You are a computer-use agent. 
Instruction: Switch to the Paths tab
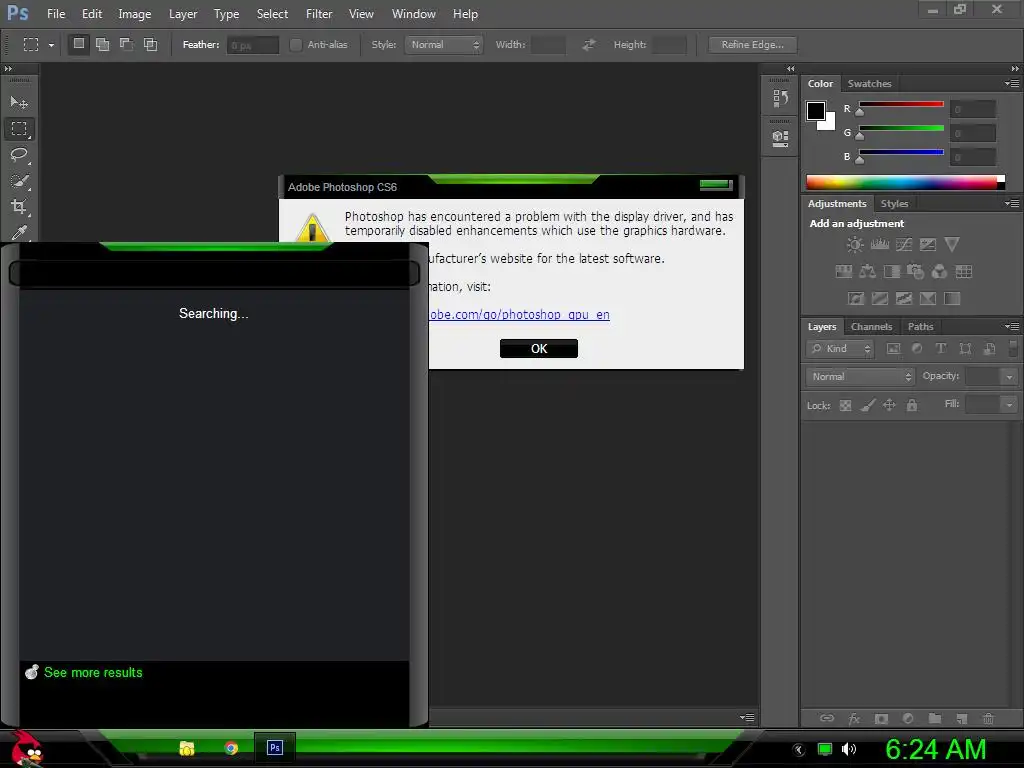(920, 327)
